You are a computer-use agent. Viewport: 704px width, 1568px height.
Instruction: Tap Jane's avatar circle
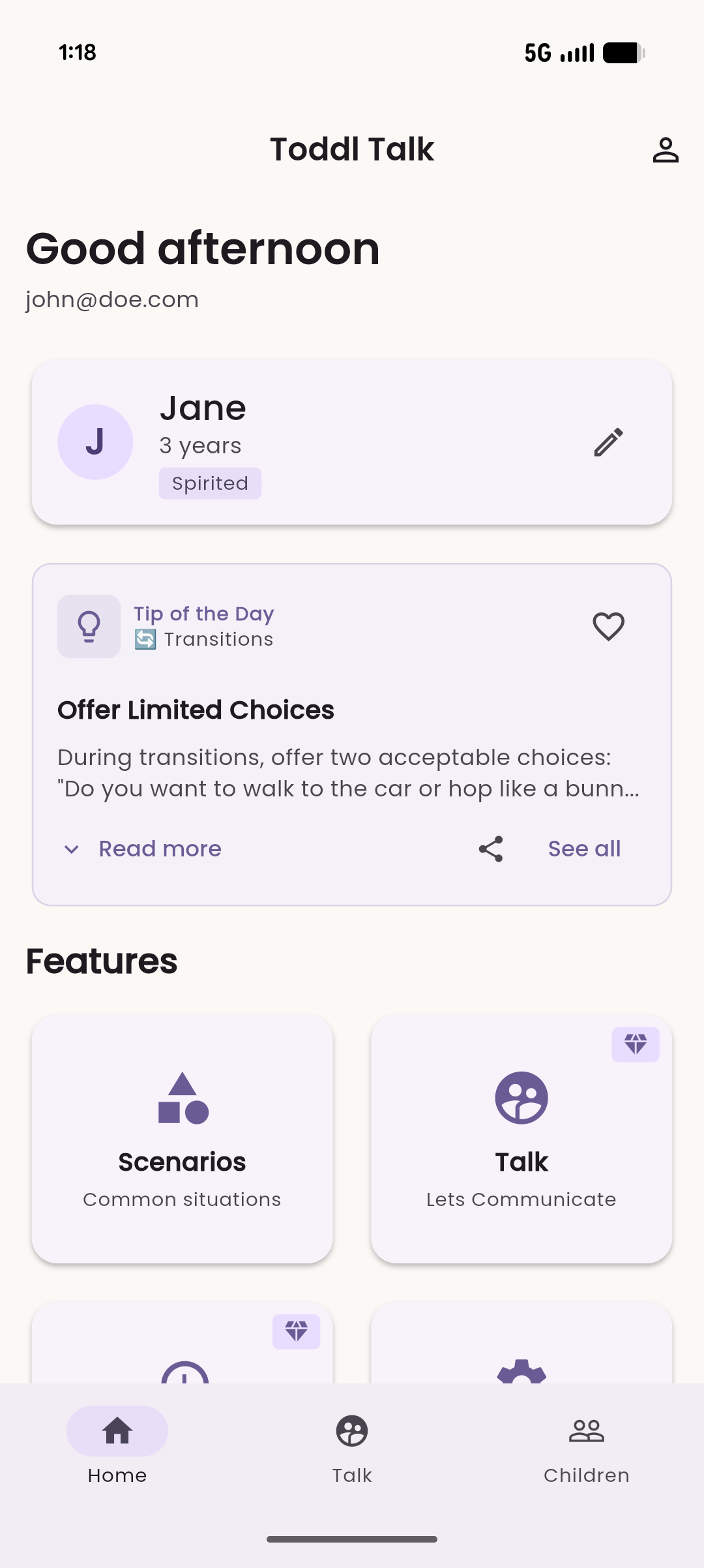[95, 442]
